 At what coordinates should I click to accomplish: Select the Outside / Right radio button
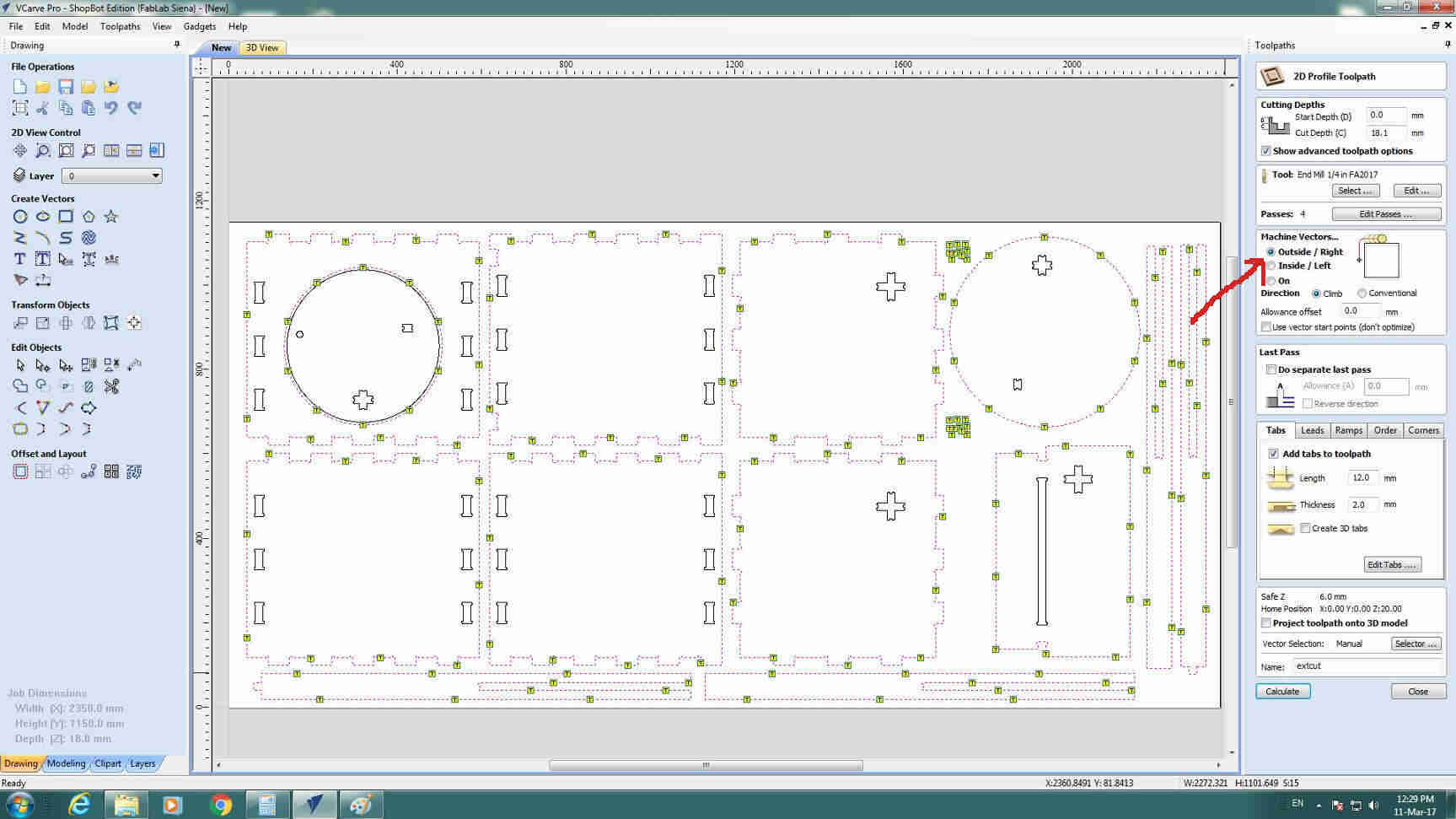click(1271, 252)
